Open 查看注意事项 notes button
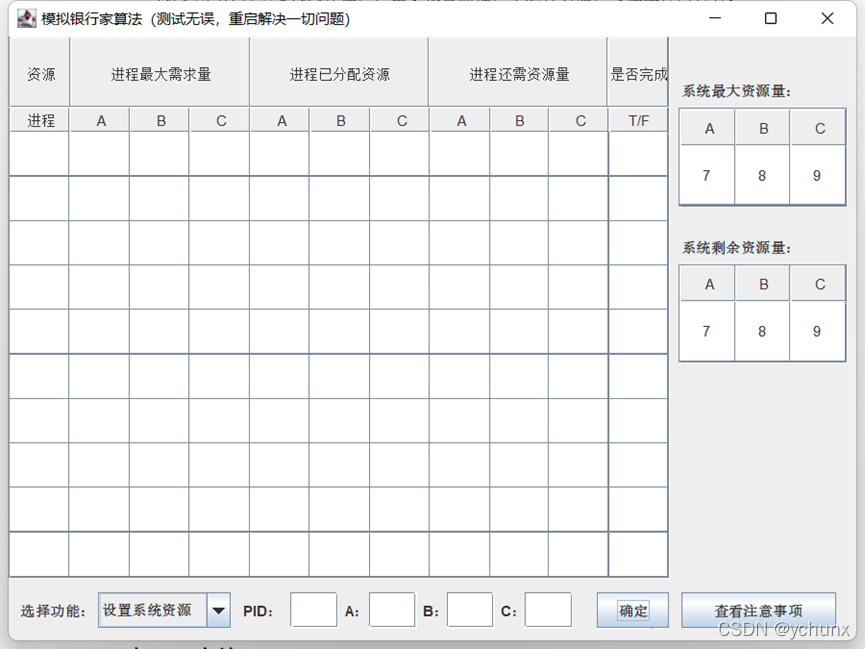 pos(759,610)
